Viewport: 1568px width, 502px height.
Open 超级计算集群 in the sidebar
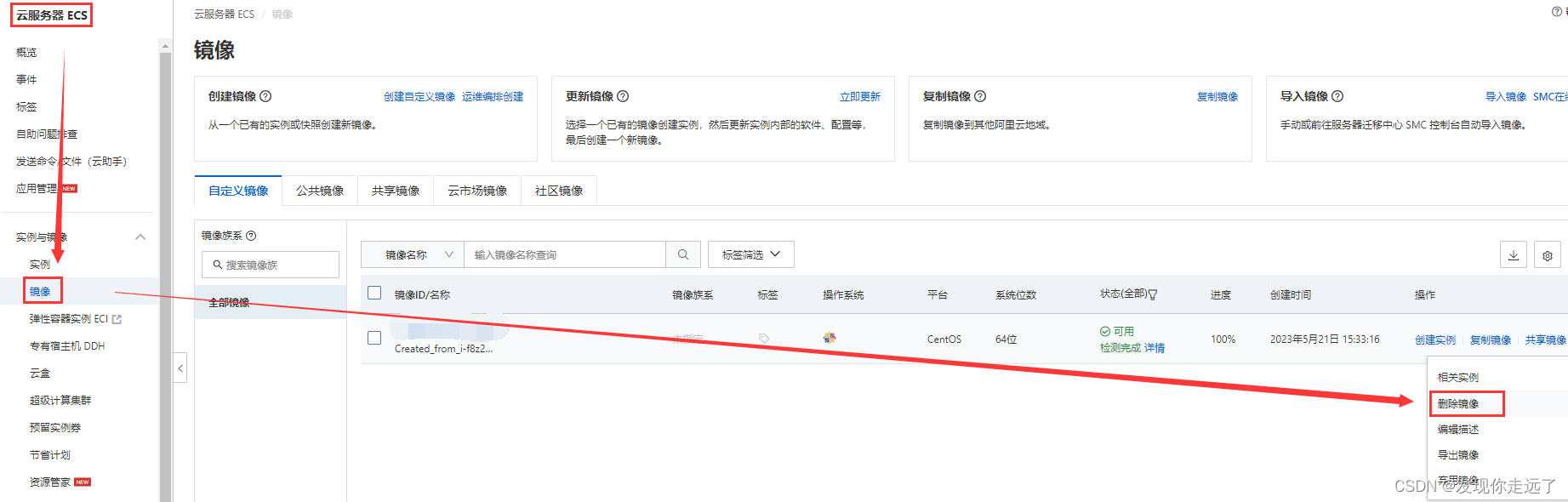pos(60,400)
